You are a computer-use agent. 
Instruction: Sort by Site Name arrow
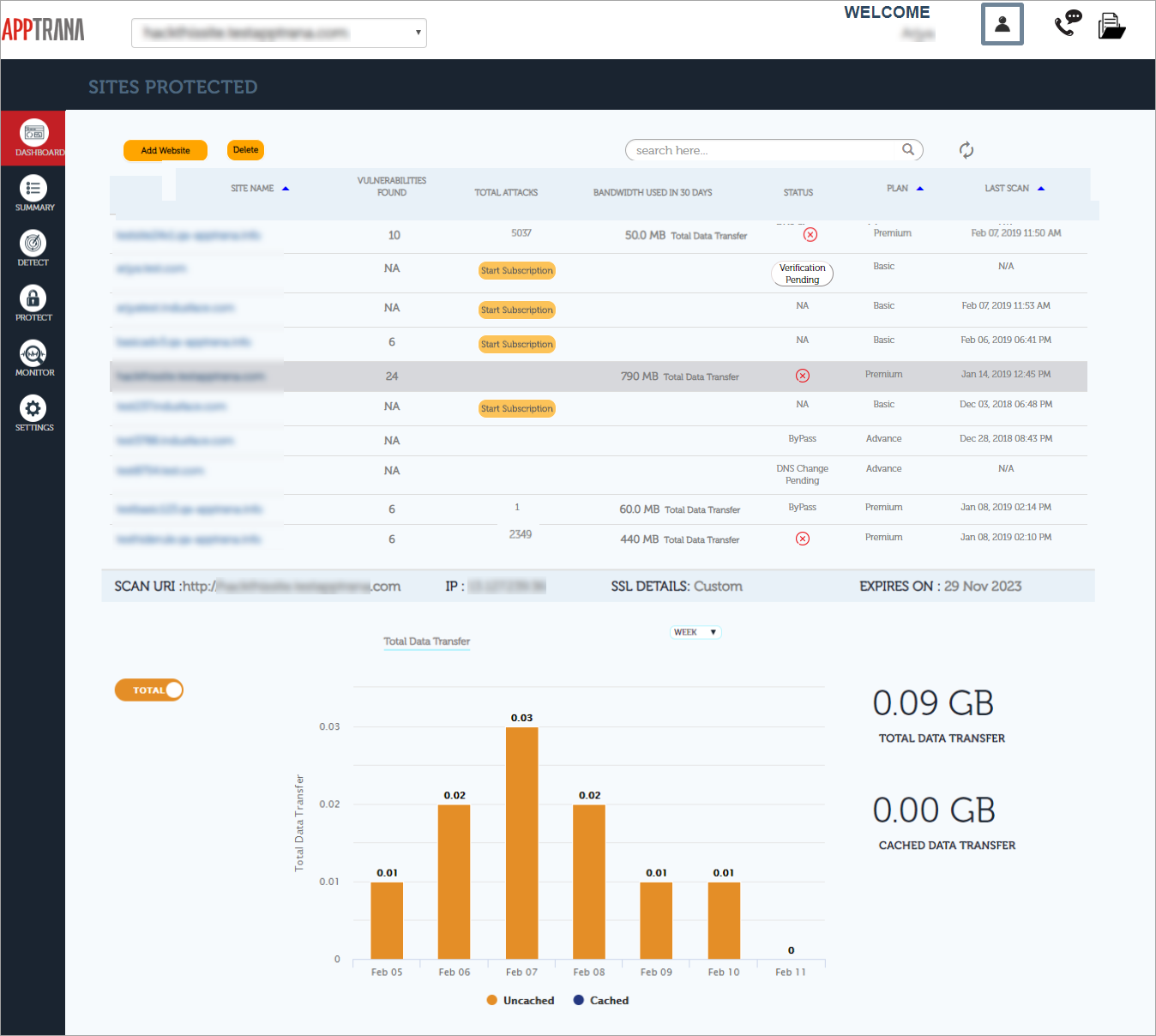coord(286,189)
